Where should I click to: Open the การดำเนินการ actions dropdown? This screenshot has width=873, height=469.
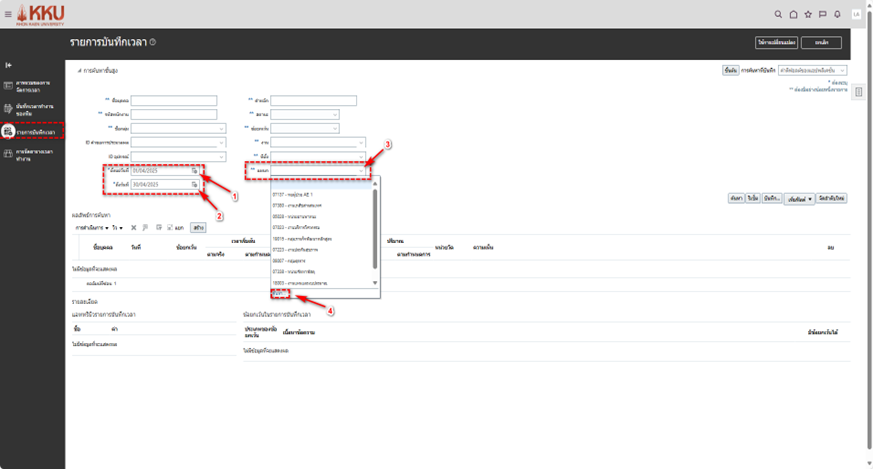(91, 227)
